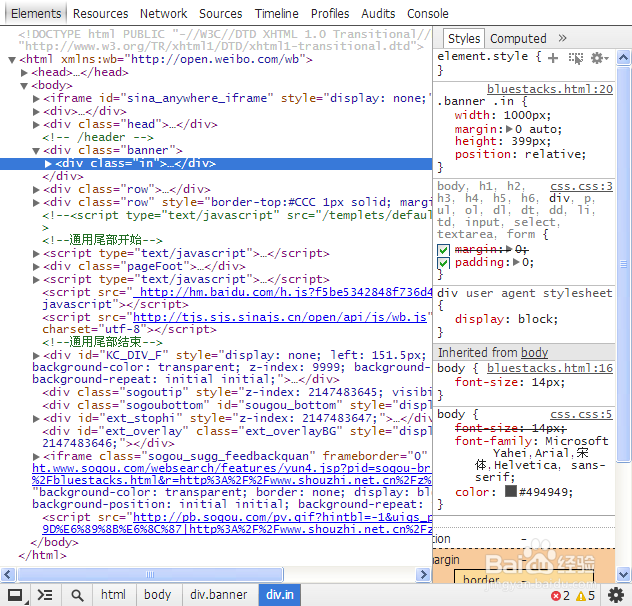632x606 pixels.
Task: Show the console drawer icon
Action: (x=45, y=595)
